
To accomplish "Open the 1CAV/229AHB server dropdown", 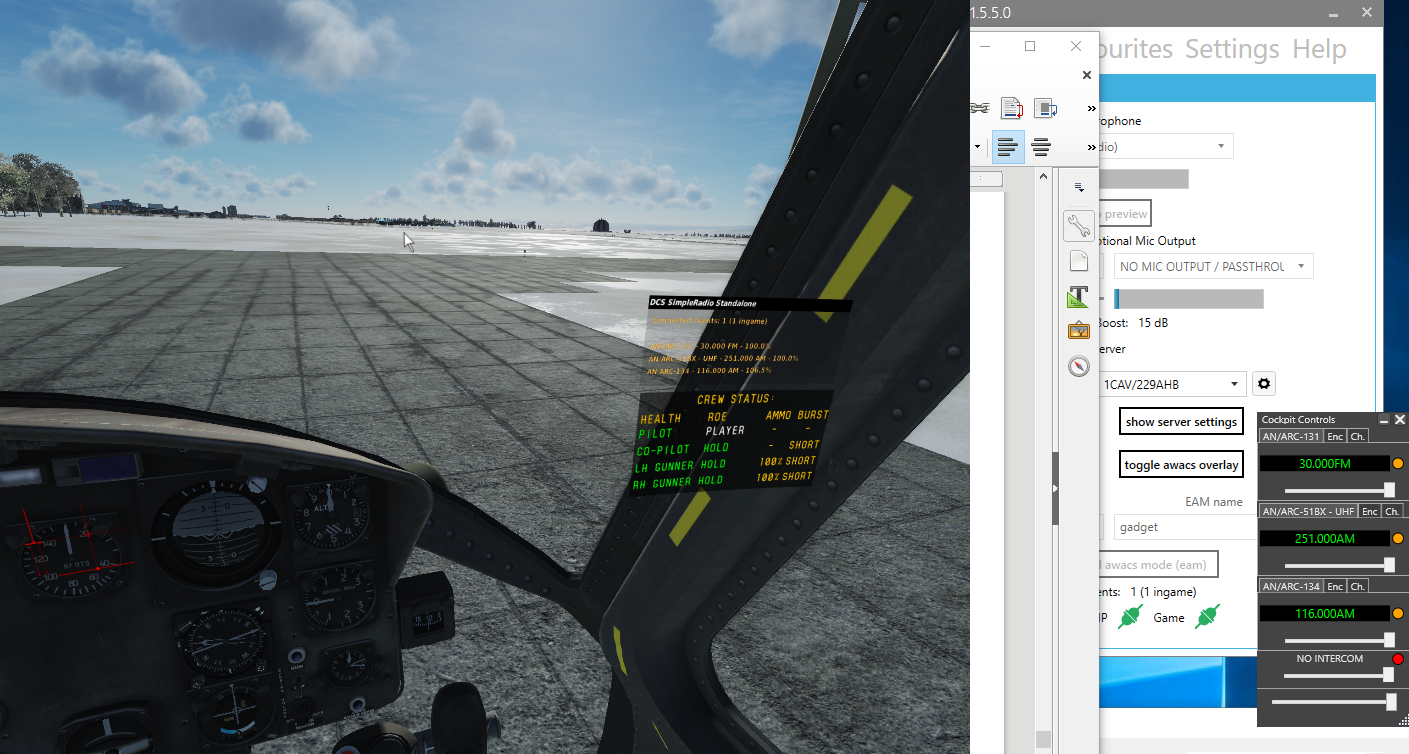I will [x=1172, y=384].
